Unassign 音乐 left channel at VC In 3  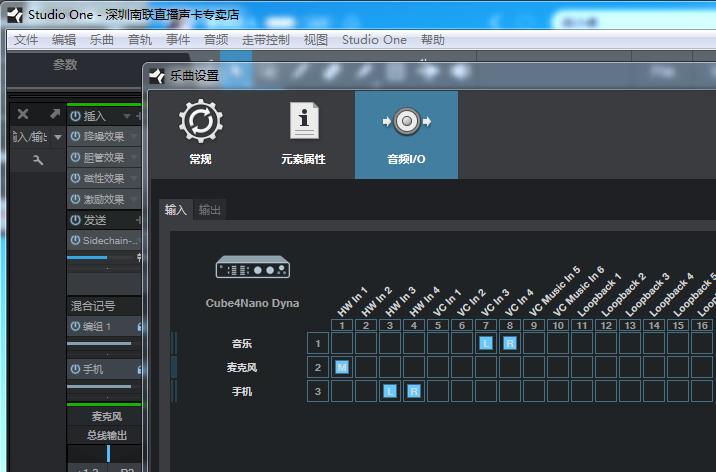click(486, 343)
